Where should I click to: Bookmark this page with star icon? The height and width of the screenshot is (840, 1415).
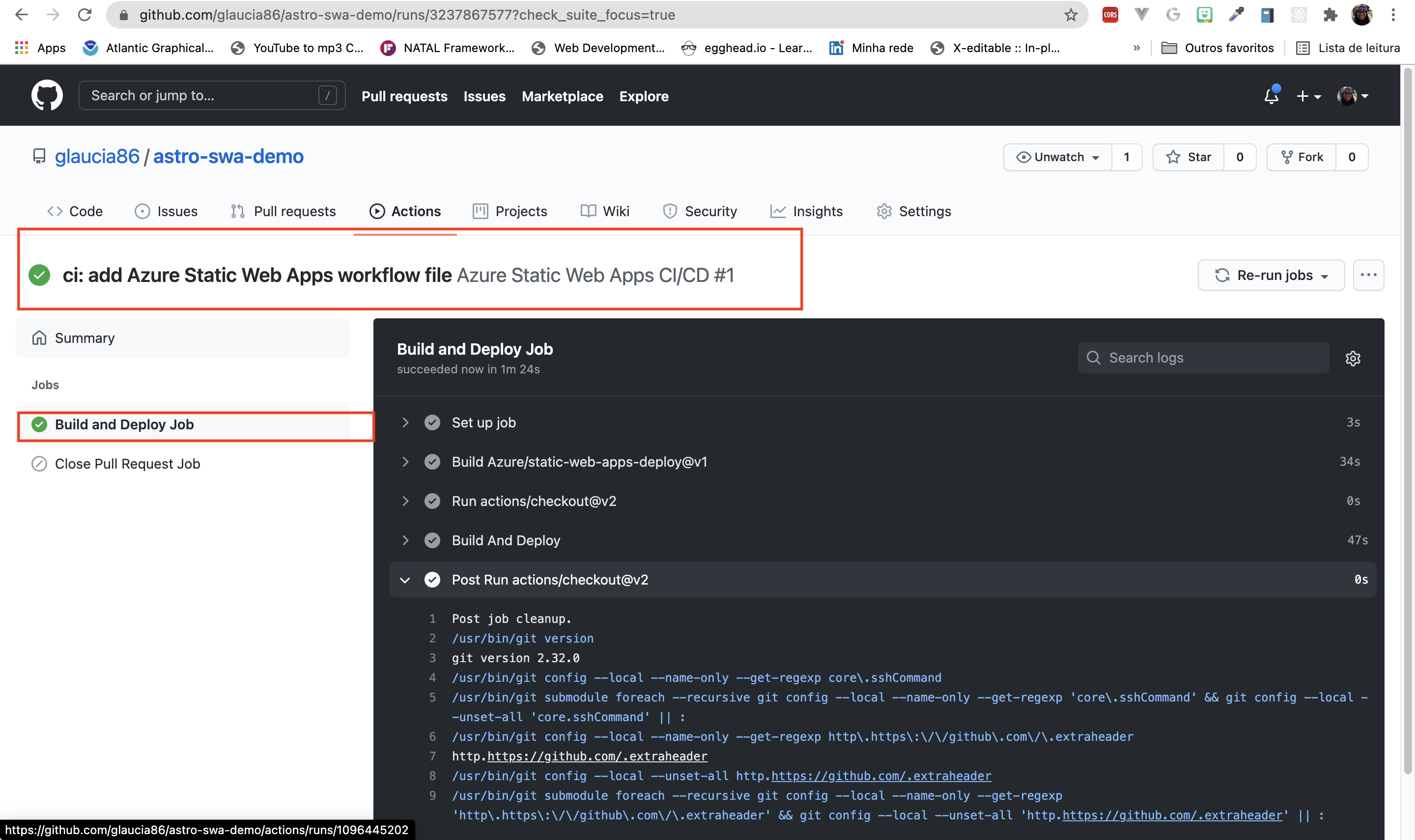[x=1070, y=15]
